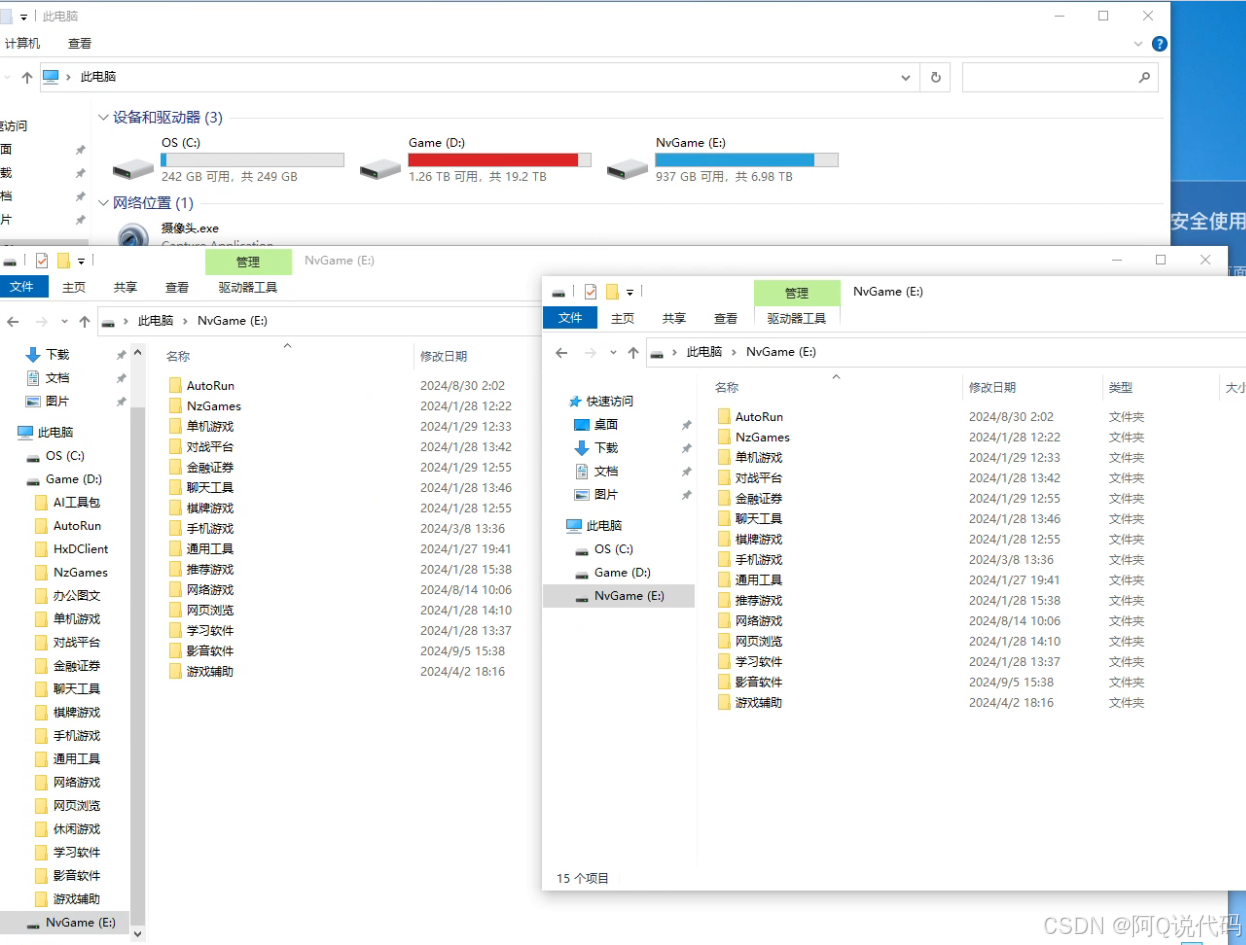
Task: Open the 摄像头.exe capture application icon
Action: coord(133,237)
